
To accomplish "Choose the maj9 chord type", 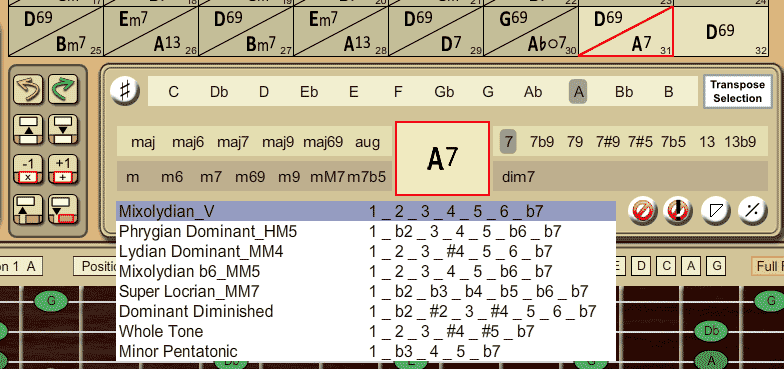I will (x=278, y=142).
